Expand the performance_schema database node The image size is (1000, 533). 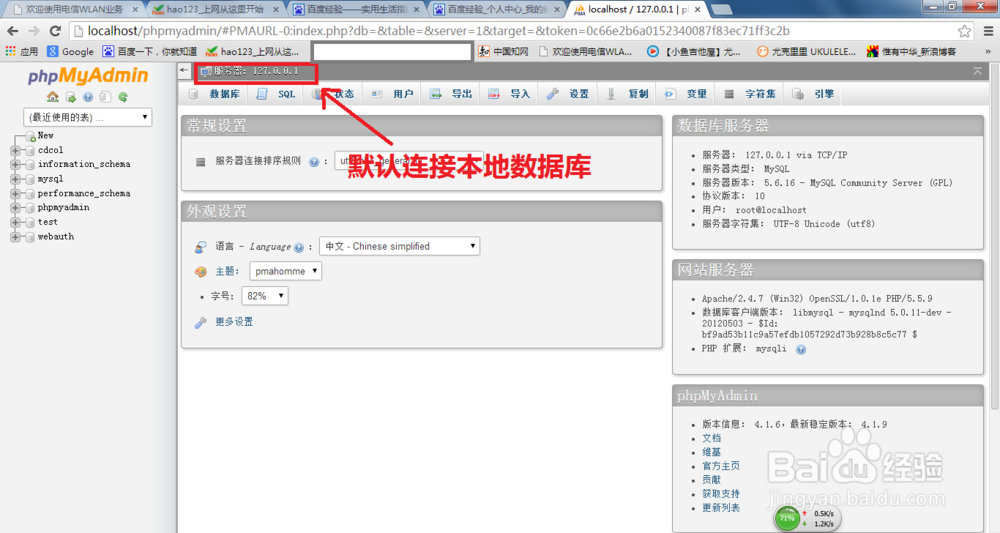tap(15, 193)
